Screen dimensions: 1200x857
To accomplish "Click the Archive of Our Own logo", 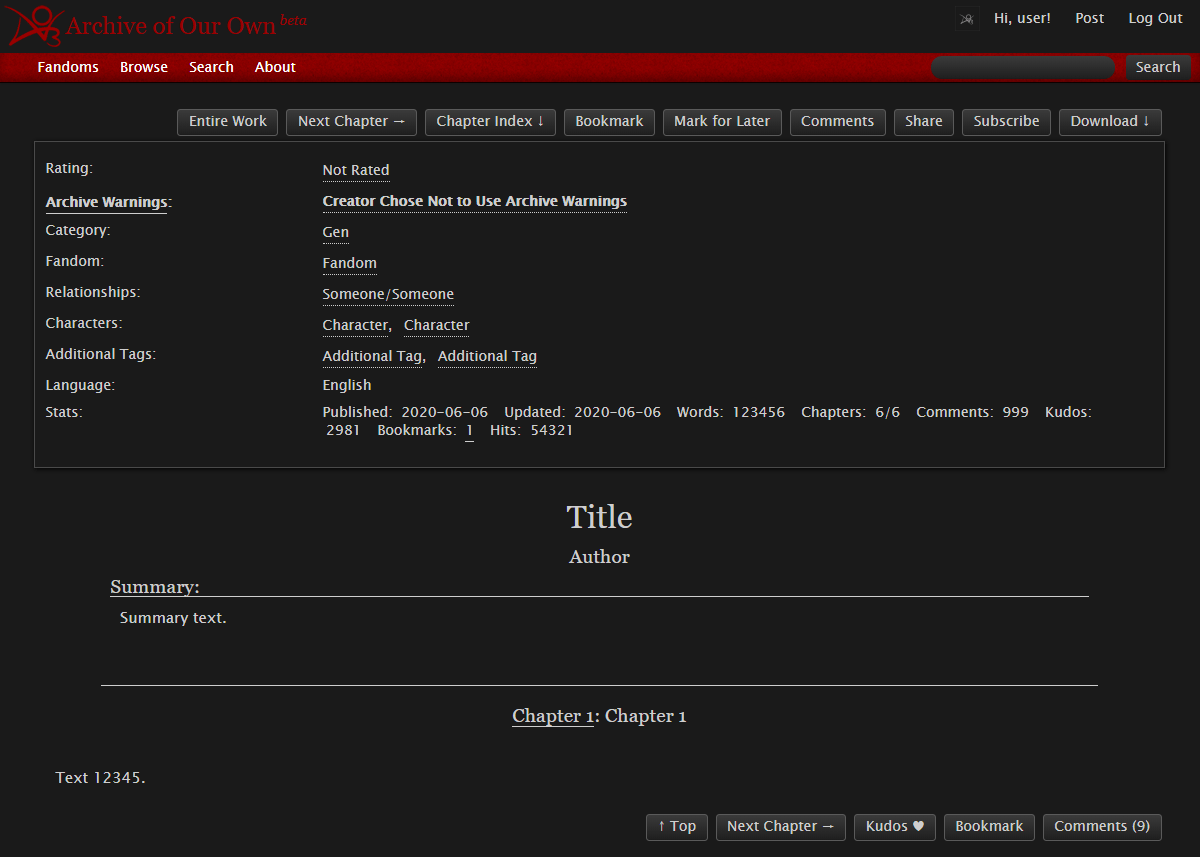I will click(150, 25).
